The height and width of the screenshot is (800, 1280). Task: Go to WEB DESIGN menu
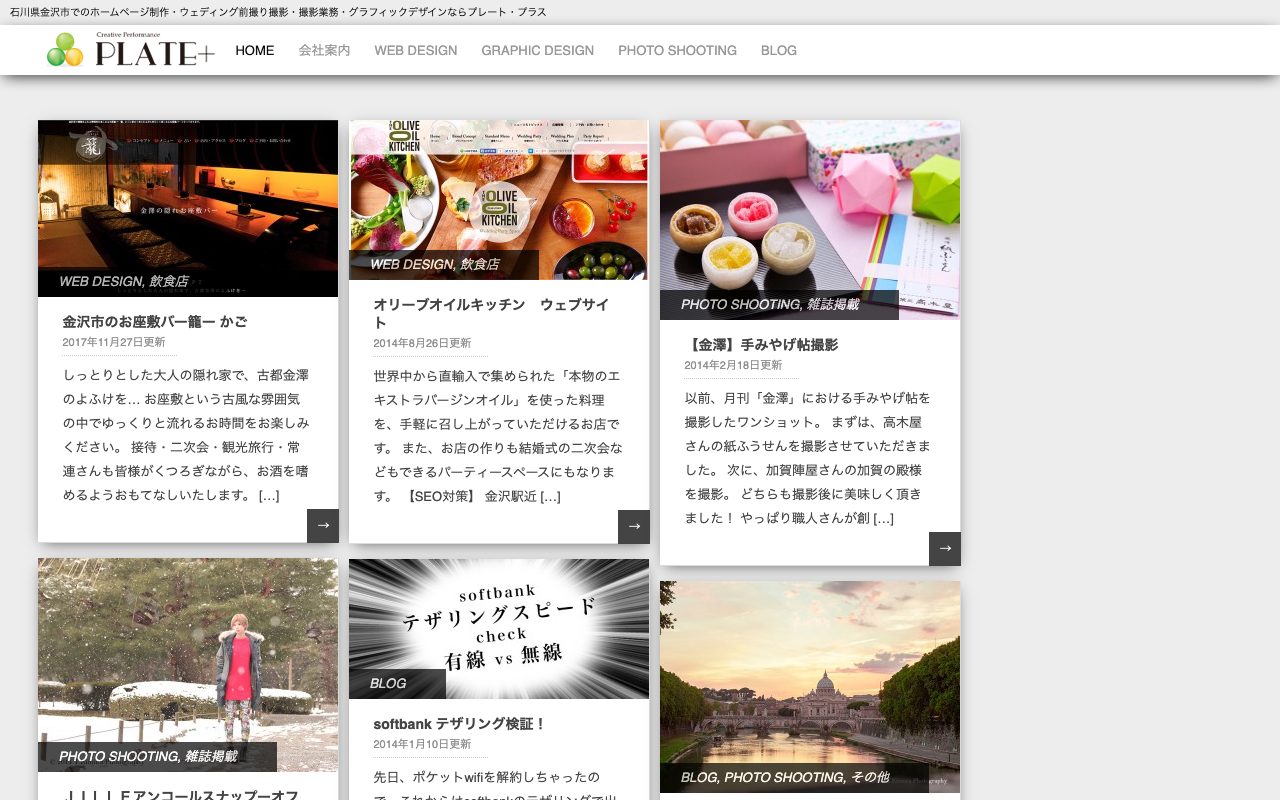pyautogui.click(x=416, y=50)
